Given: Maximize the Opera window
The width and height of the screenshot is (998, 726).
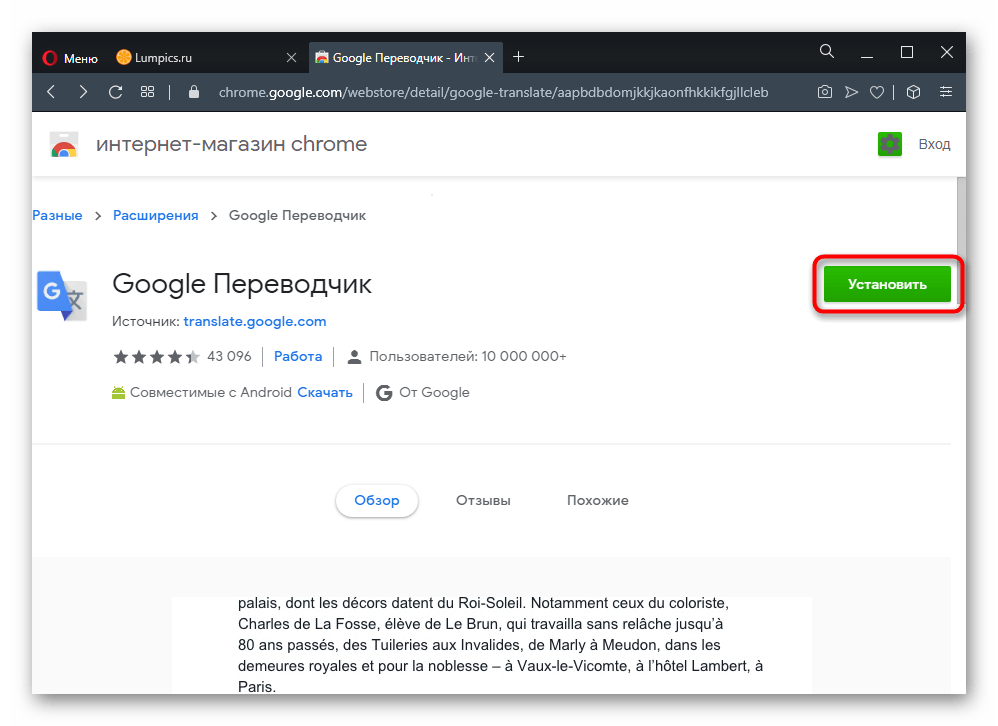Looking at the screenshot, I should pyautogui.click(x=907, y=52).
